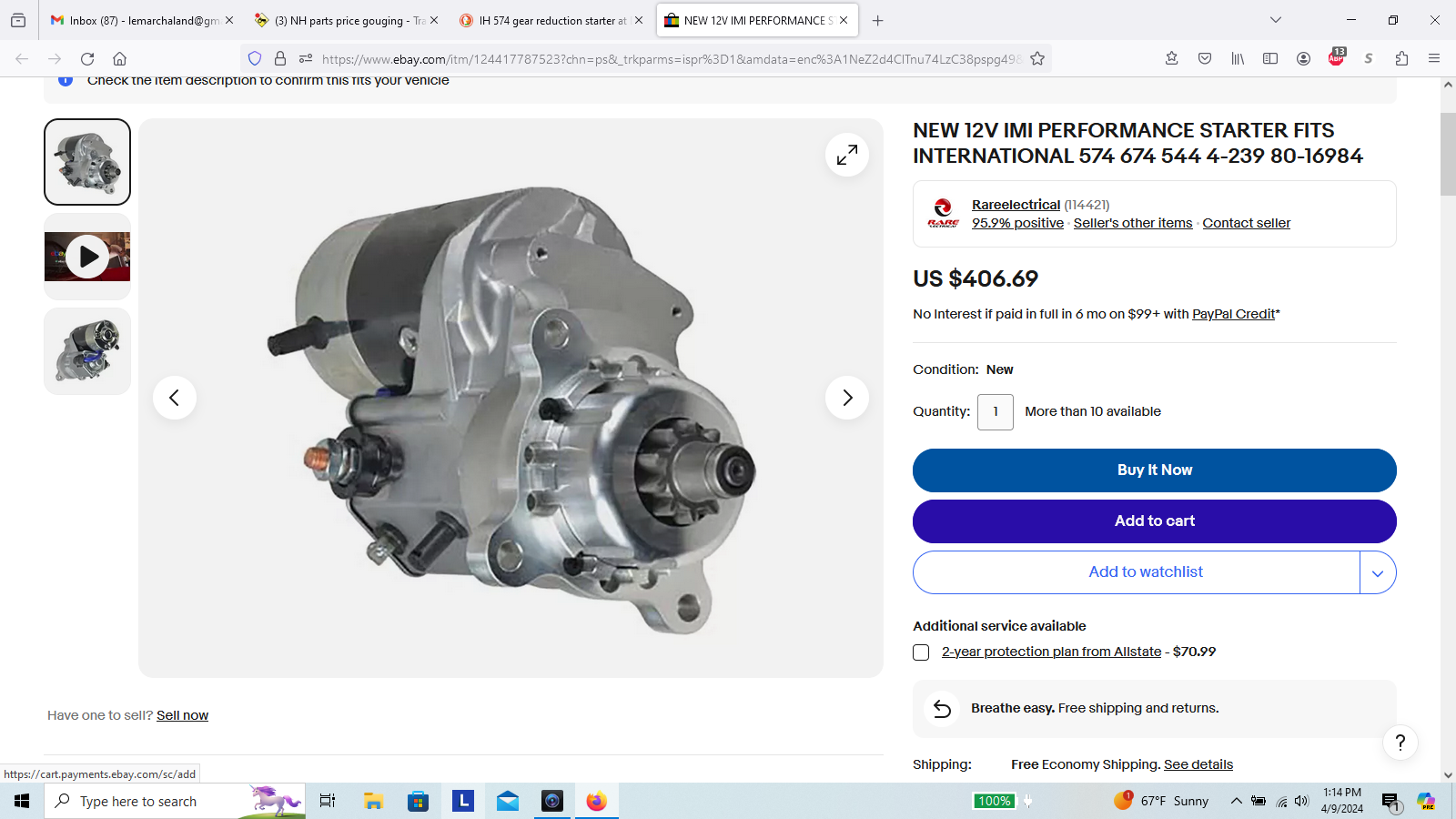
Task: Bookmark this page with the star icon
Action: [x=1037, y=59]
